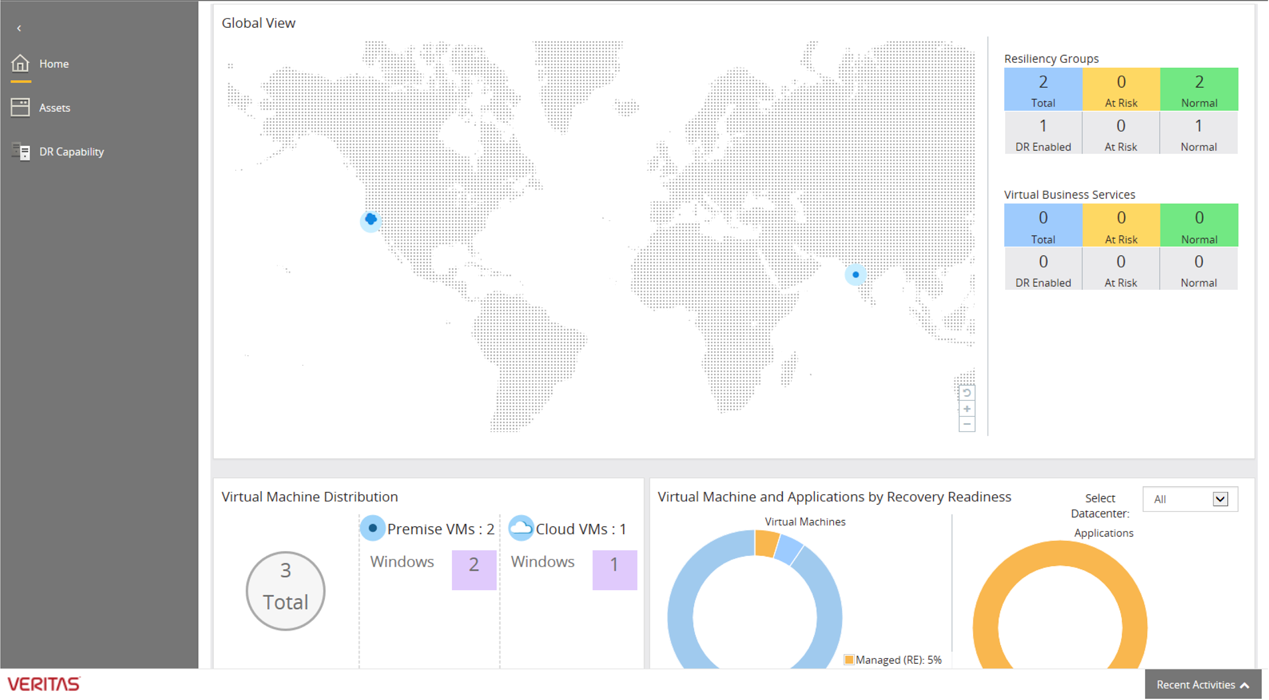Click the 3 Total virtual machines circle

286,590
